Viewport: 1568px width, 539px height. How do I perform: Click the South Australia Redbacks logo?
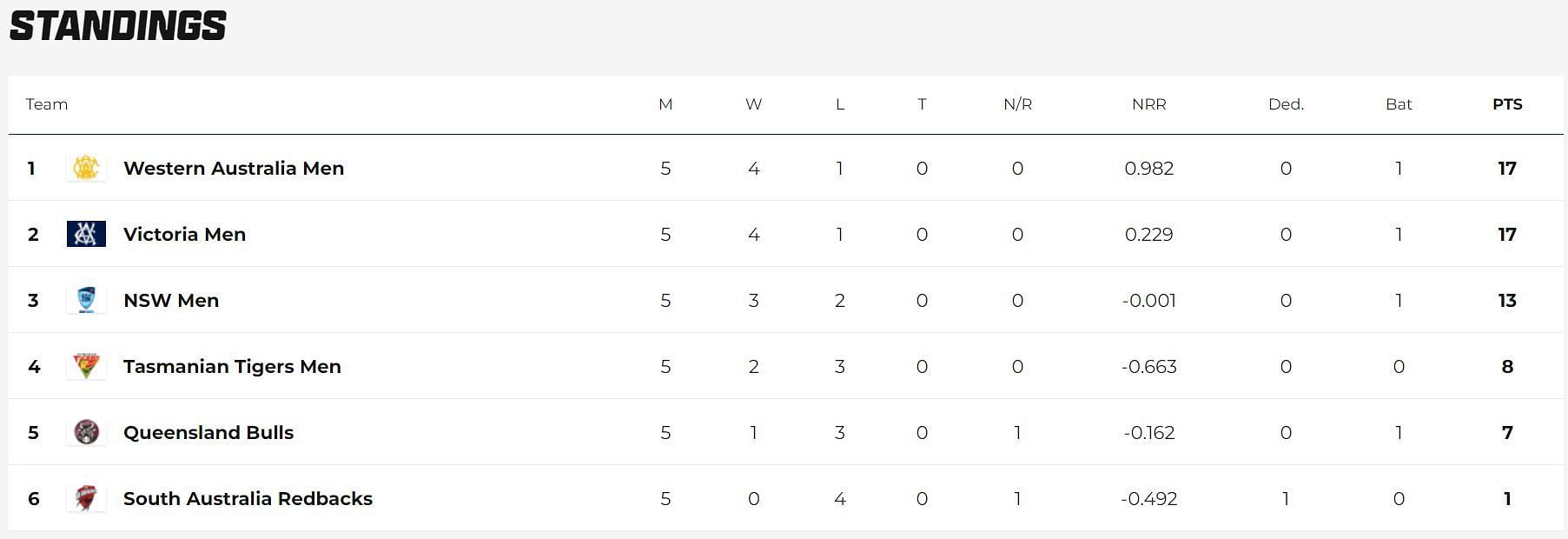click(86, 498)
